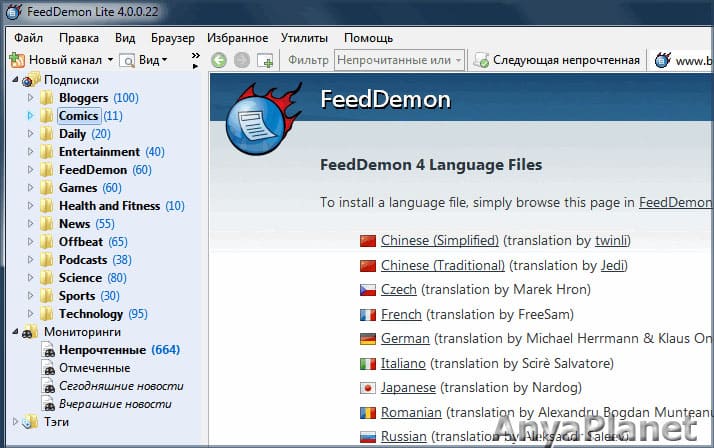
Task: Open the French language link
Action: point(401,314)
